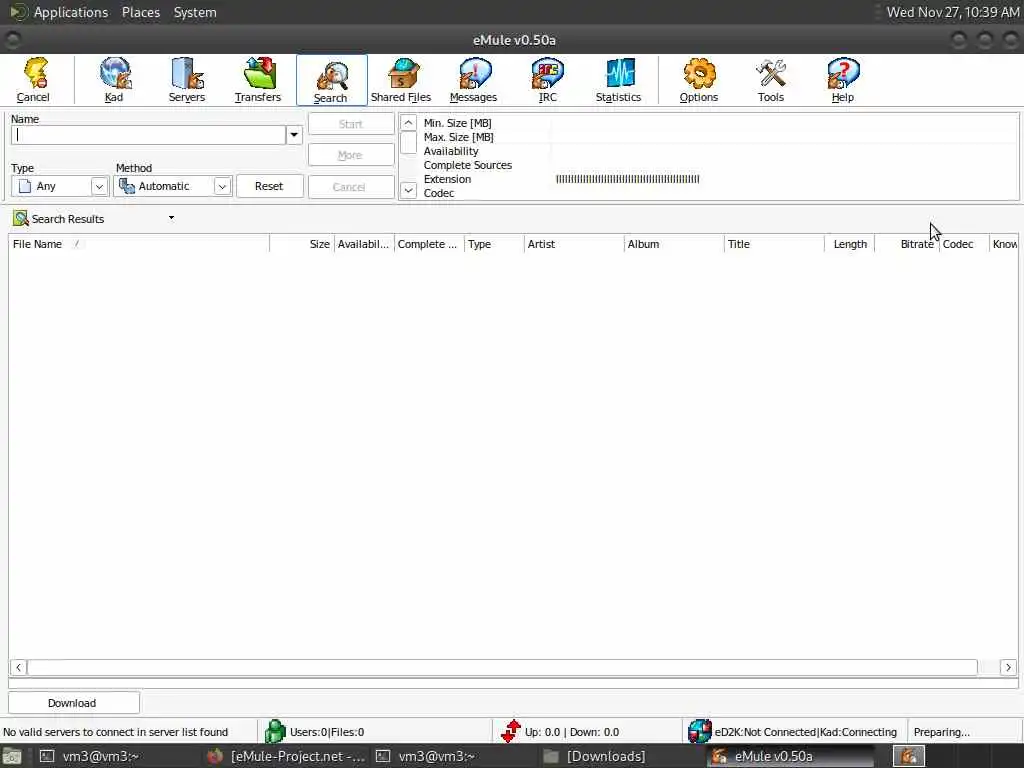Click the filter list down arrow
Viewport: 1024px width, 768px height.
click(x=408, y=191)
